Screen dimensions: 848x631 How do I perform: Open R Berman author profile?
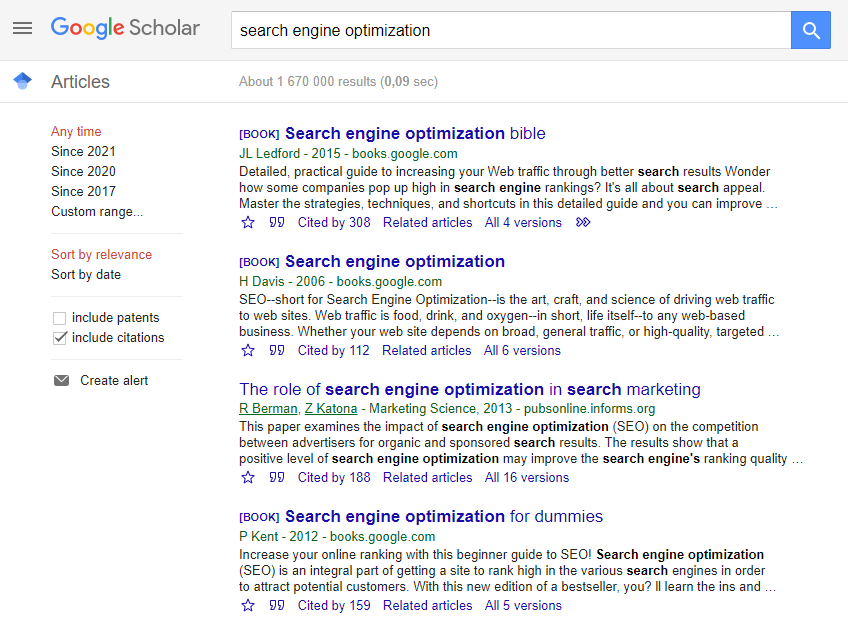(x=268, y=408)
